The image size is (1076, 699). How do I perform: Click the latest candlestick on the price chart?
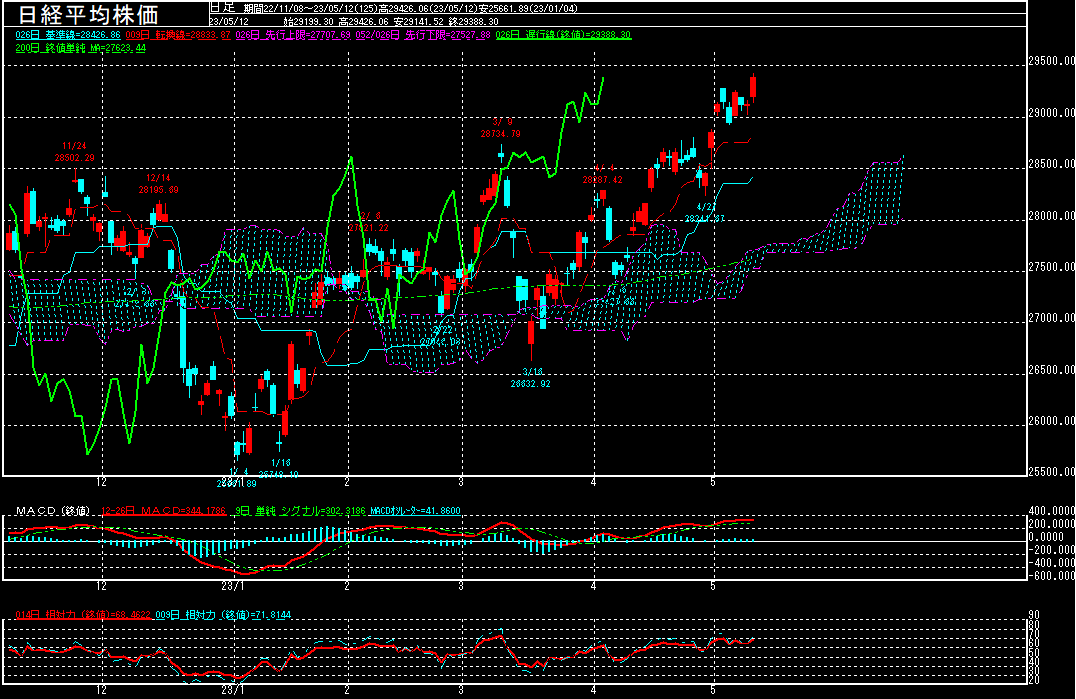[x=753, y=88]
